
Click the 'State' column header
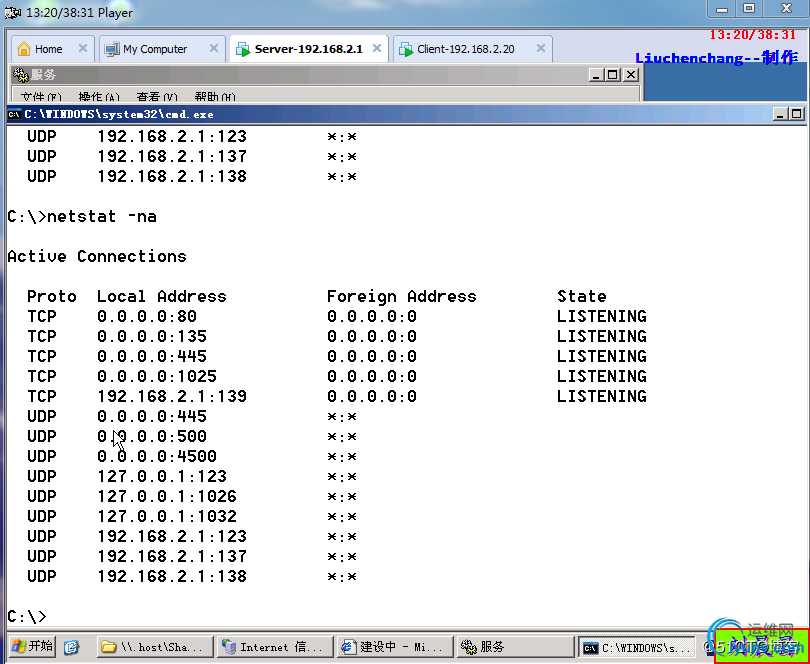click(x=582, y=296)
